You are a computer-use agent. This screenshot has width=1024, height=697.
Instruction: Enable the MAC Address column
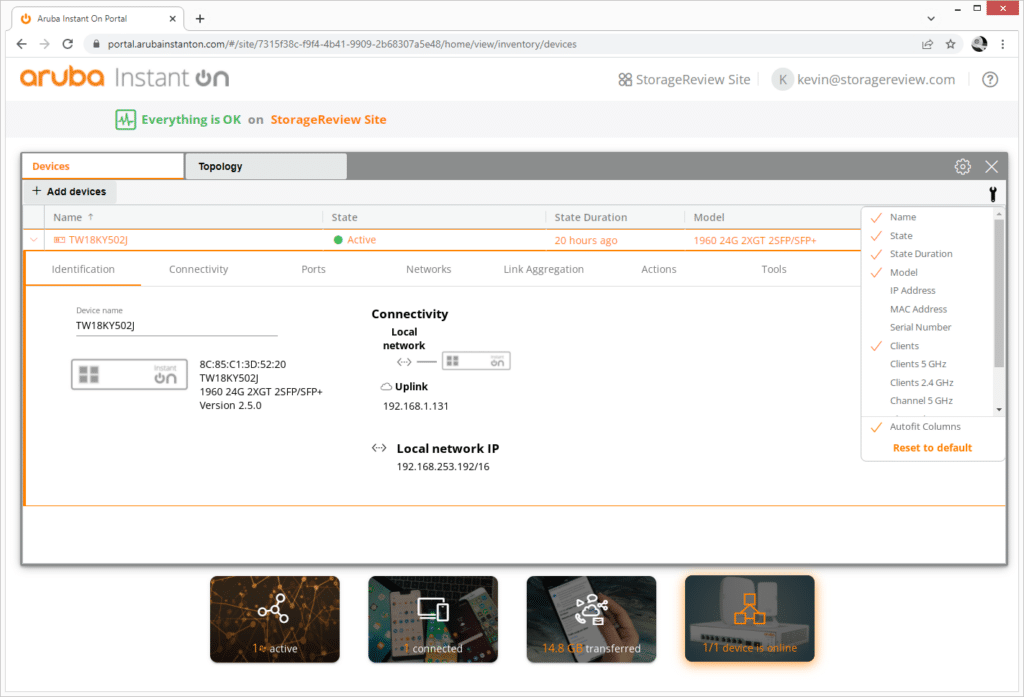coord(918,309)
